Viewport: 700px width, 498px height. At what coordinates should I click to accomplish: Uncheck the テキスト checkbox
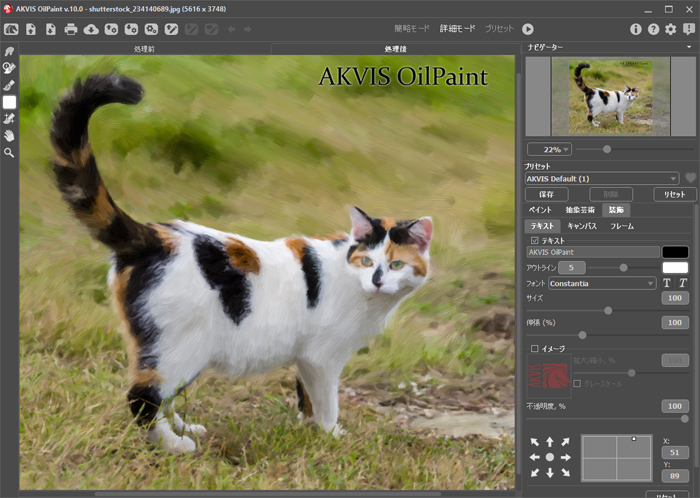535,241
